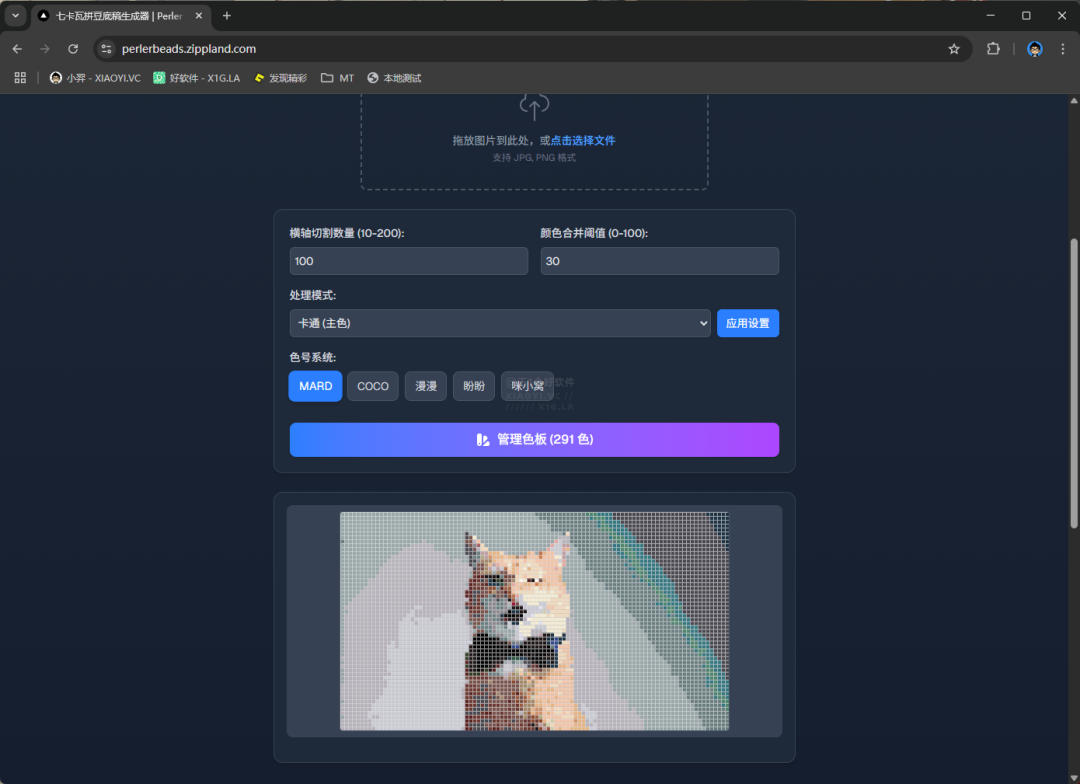The height and width of the screenshot is (784, 1080).
Task: Open the 好软件 - X1G.LA bookmark
Action: (x=197, y=78)
